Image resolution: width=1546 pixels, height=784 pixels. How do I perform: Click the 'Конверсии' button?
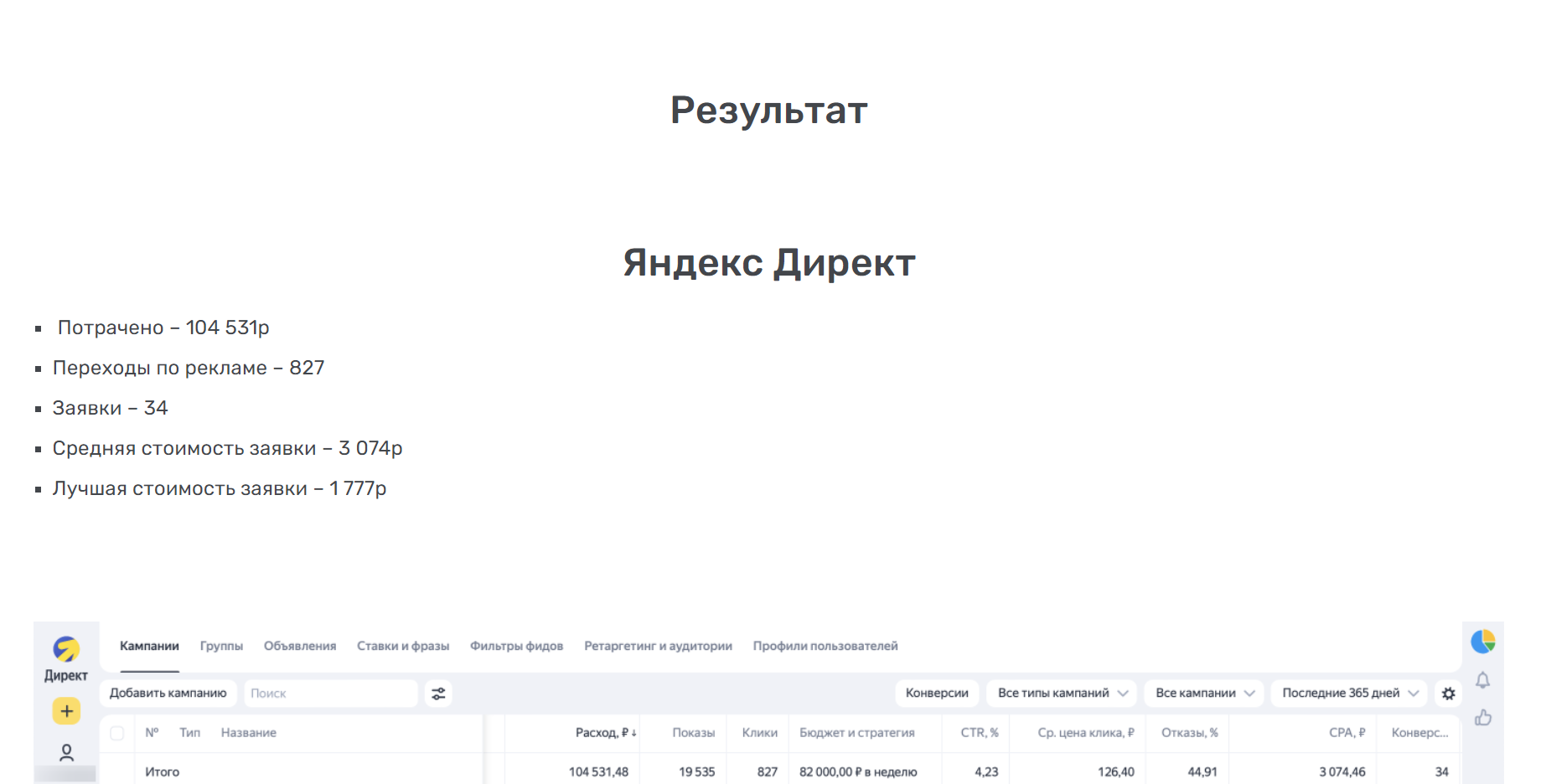pos(937,694)
